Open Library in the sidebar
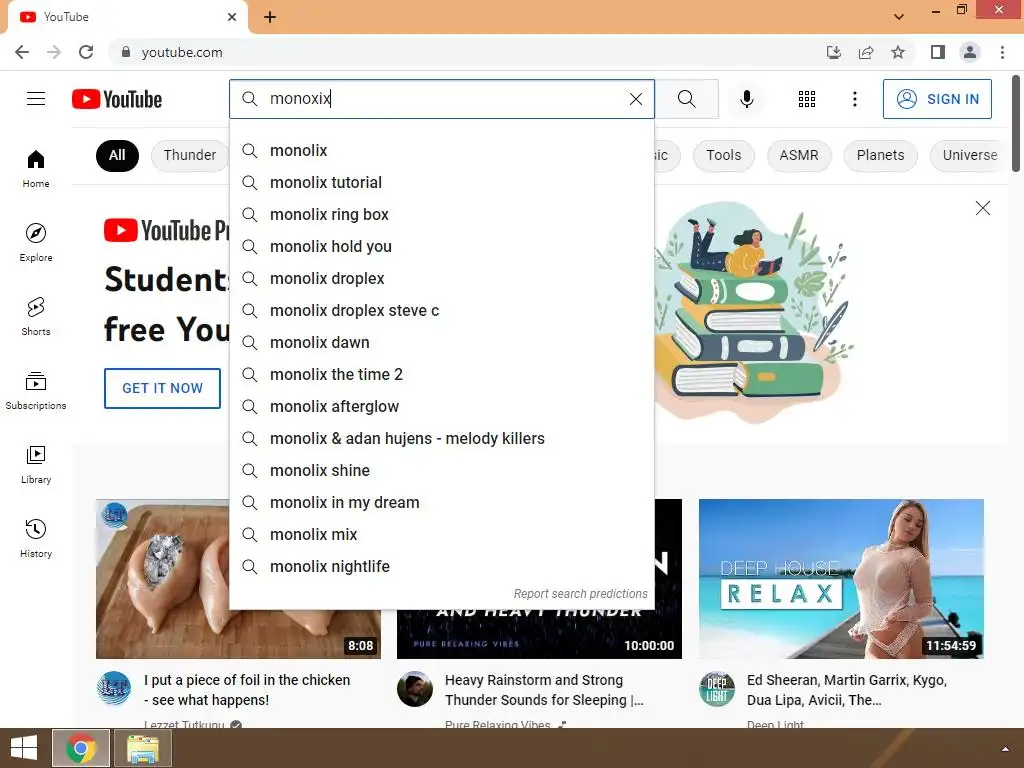This screenshot has height=768, width=1024. 36,464
